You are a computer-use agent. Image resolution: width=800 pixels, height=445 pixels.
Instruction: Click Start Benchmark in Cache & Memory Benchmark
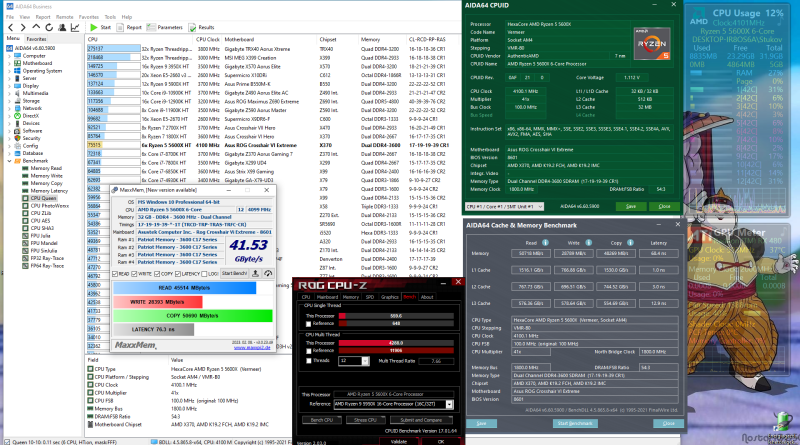(x=575, y=424)
